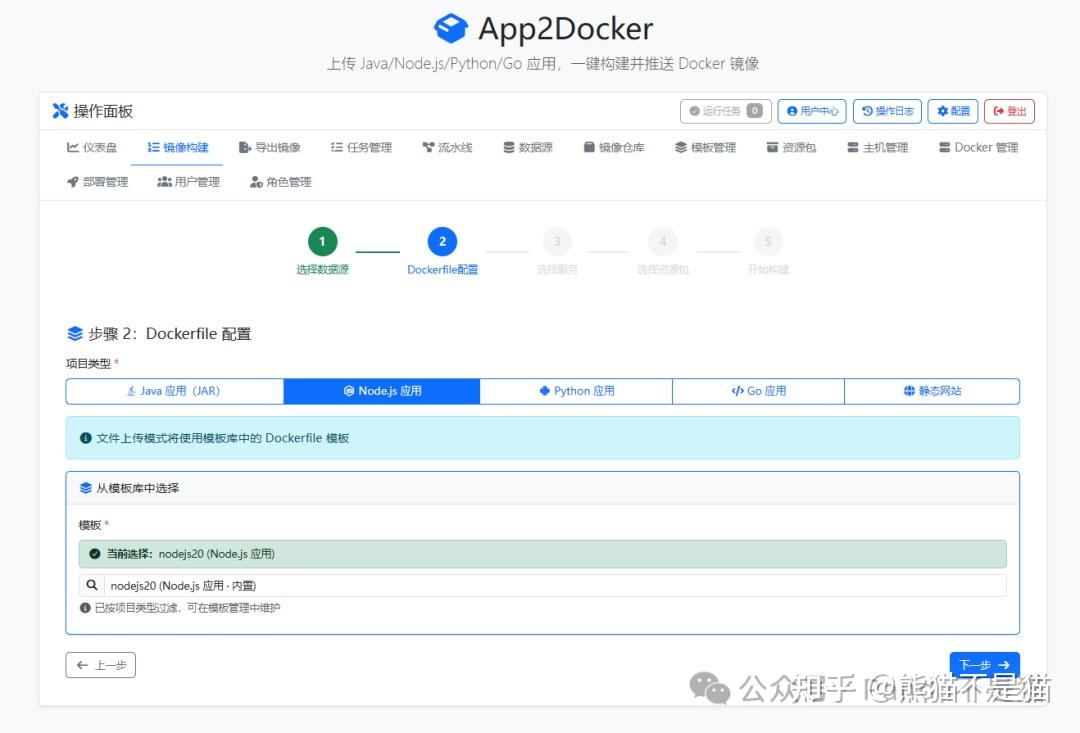The height and width of the screenshot is (733, 1080).
Task: Open 部署管理 deployment management
Action: coord(95,181)
